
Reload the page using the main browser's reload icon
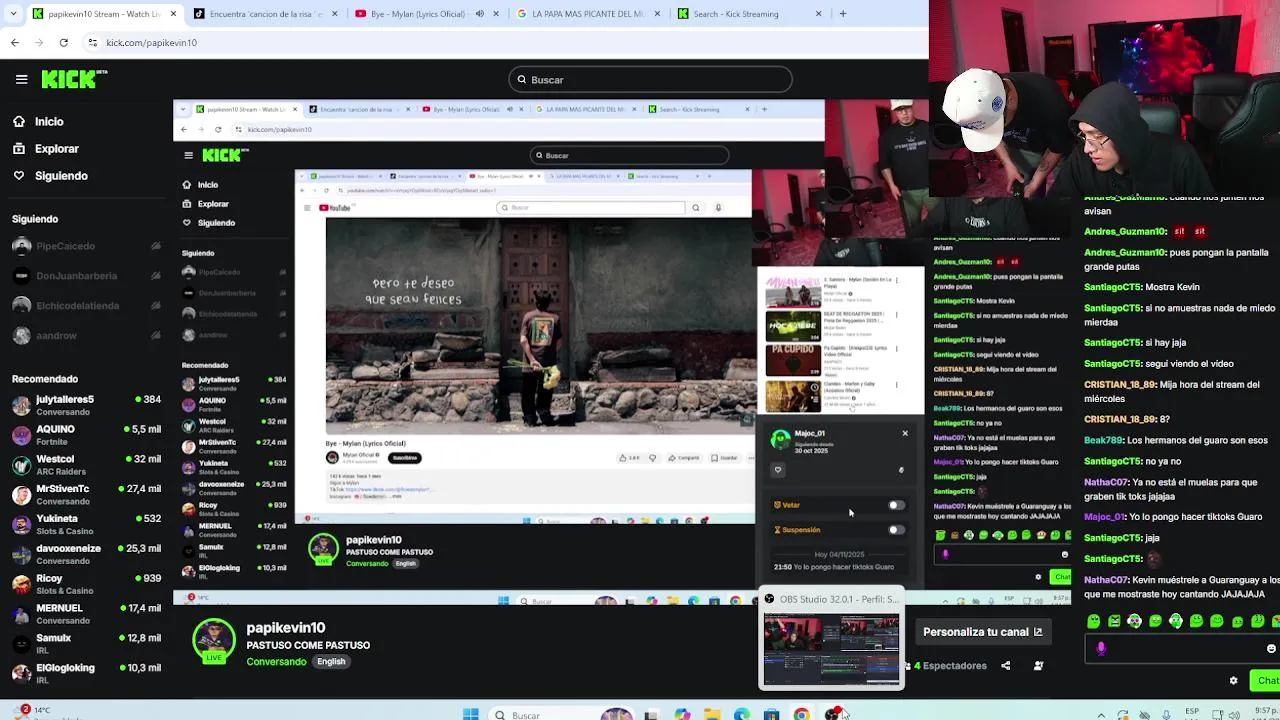click(64, 43)
